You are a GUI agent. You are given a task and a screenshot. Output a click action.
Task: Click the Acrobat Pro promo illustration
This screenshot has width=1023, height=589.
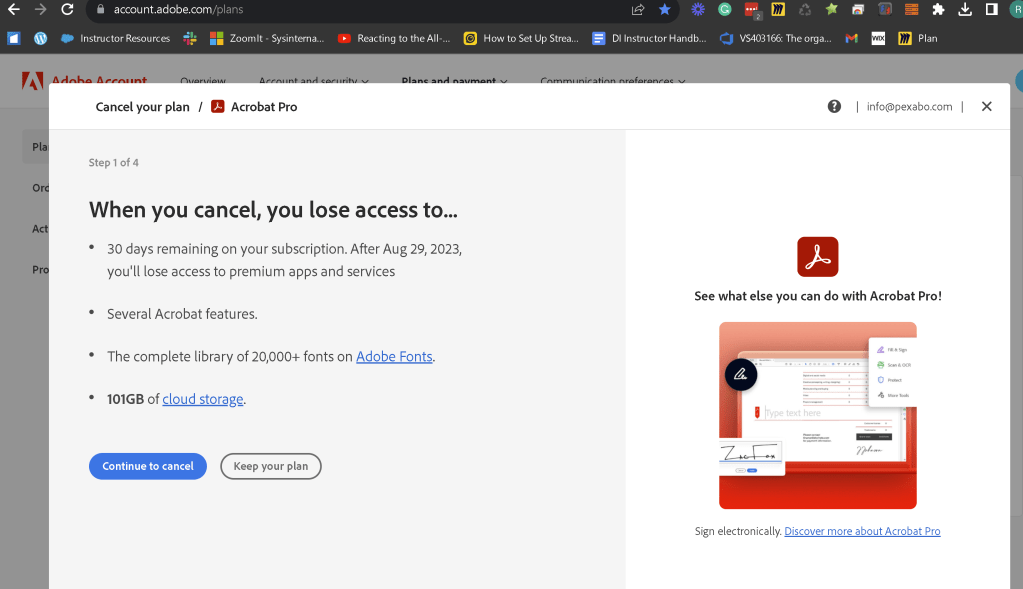pos(817,415)
